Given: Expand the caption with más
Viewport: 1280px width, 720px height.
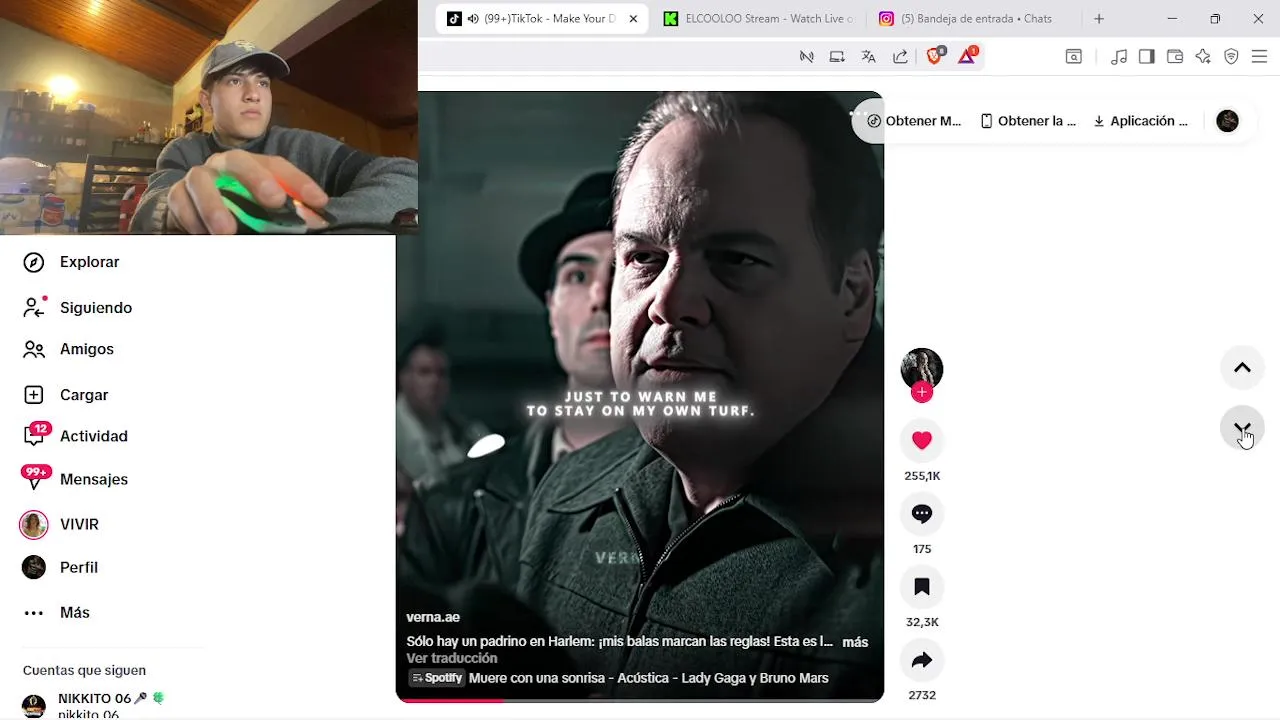Looking at the screenshot, I should (x=855, y=642).
